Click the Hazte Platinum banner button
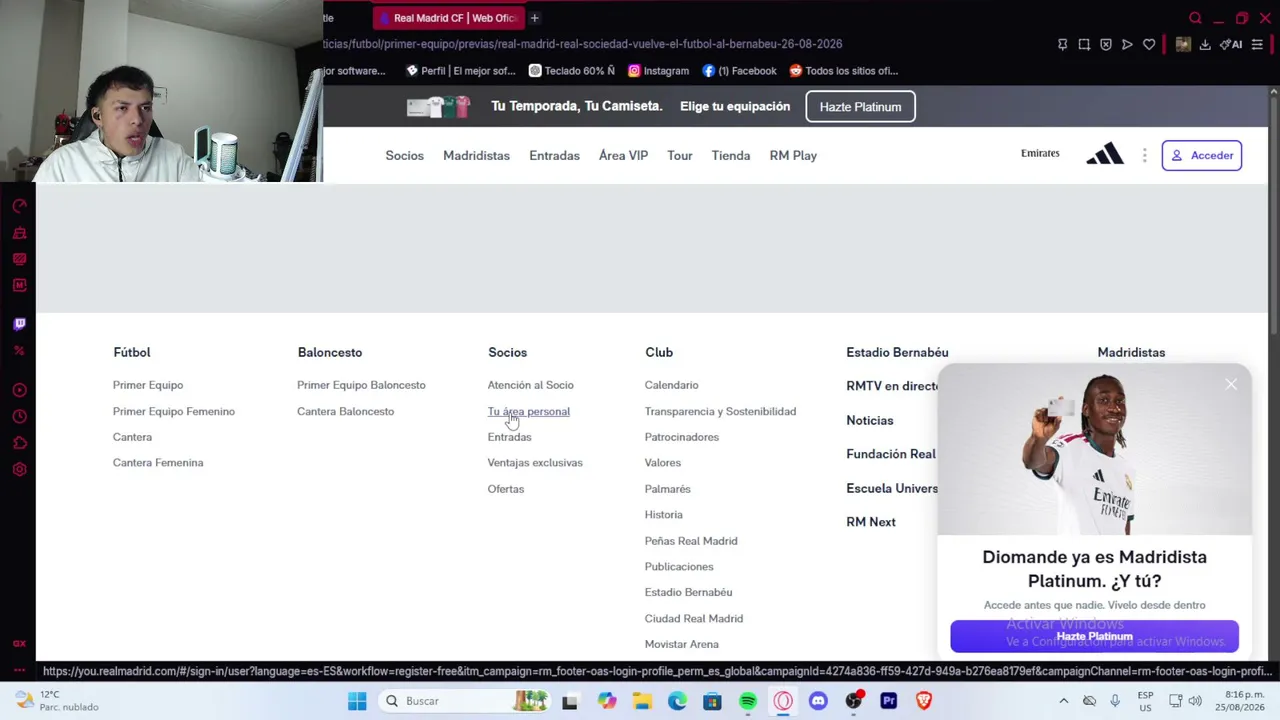The width and height of the screenshot is (1280, 720). tap(860, 107)
